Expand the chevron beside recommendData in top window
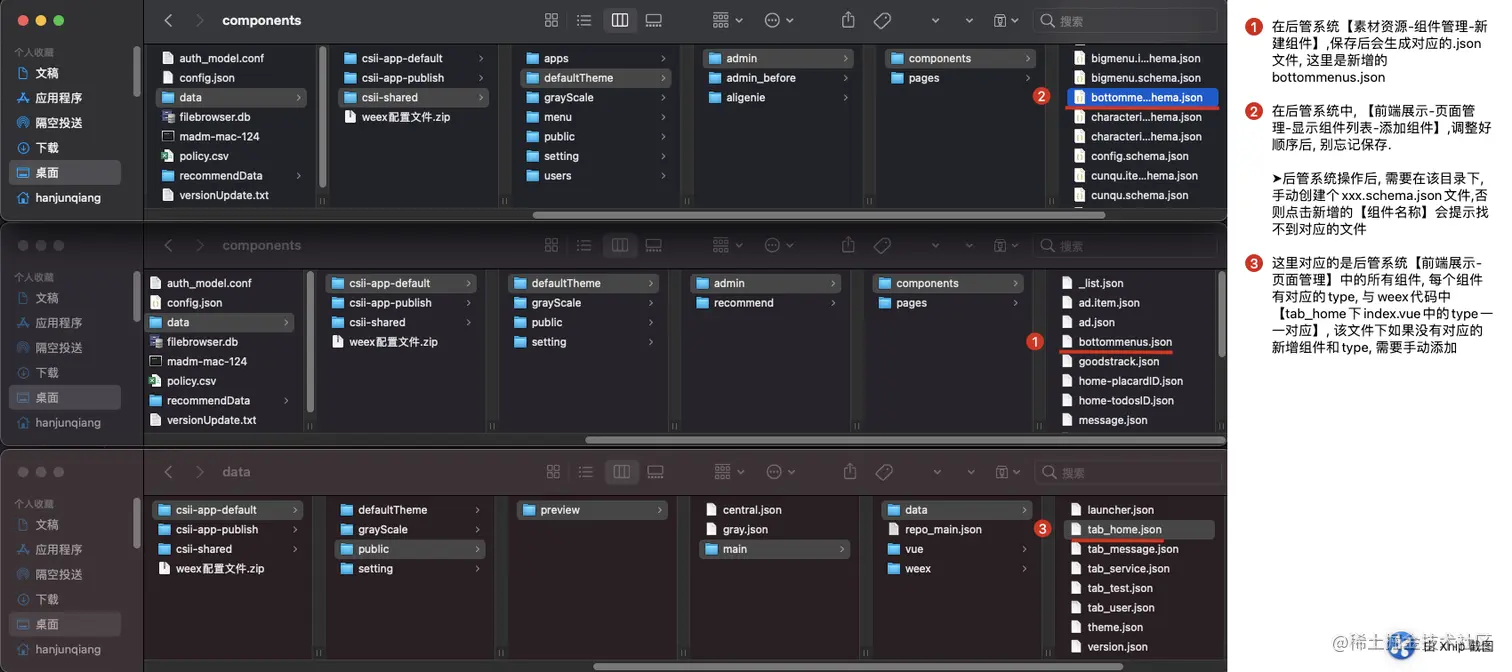The height and width of the screenshot is (672, 1512). click(298, 175)
